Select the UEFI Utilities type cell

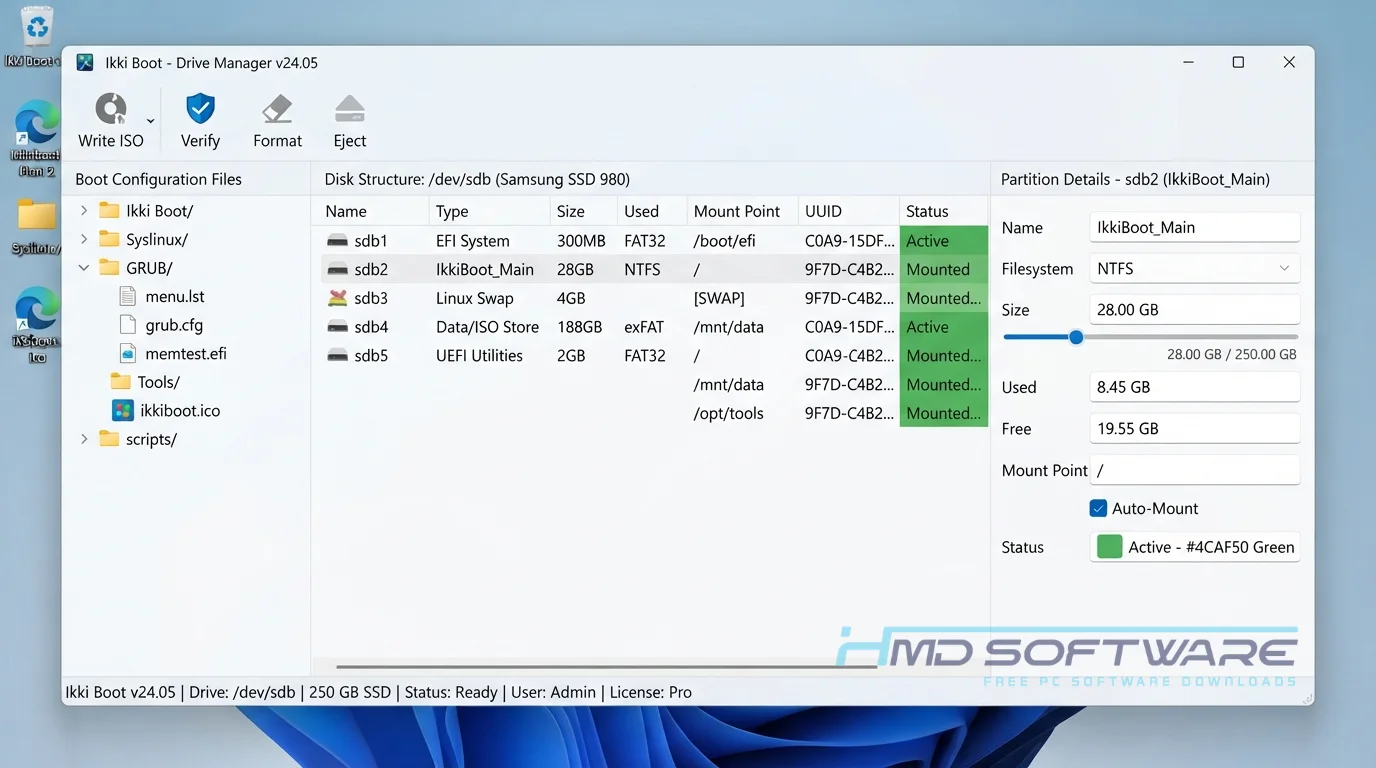click(x=480, y=355)
